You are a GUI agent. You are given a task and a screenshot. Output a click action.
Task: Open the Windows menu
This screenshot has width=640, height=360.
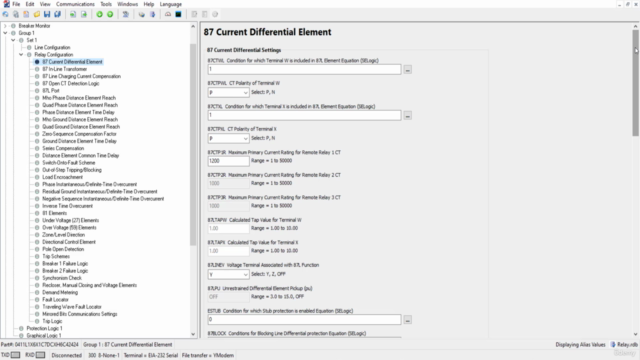pos(127,4)
